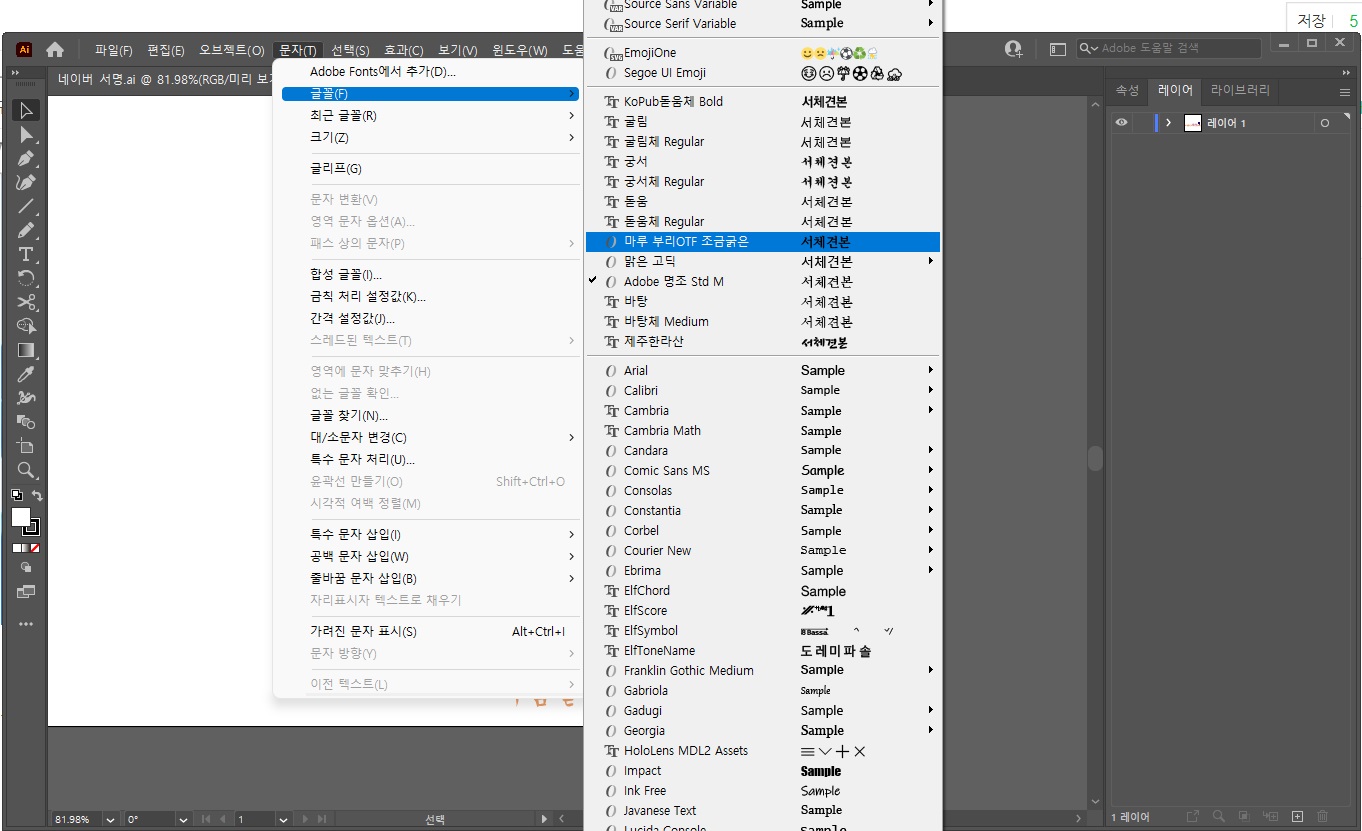Change Screen Mode from toolbar
Viewport: 1362px width, 831px height.
tap(26, 592)
